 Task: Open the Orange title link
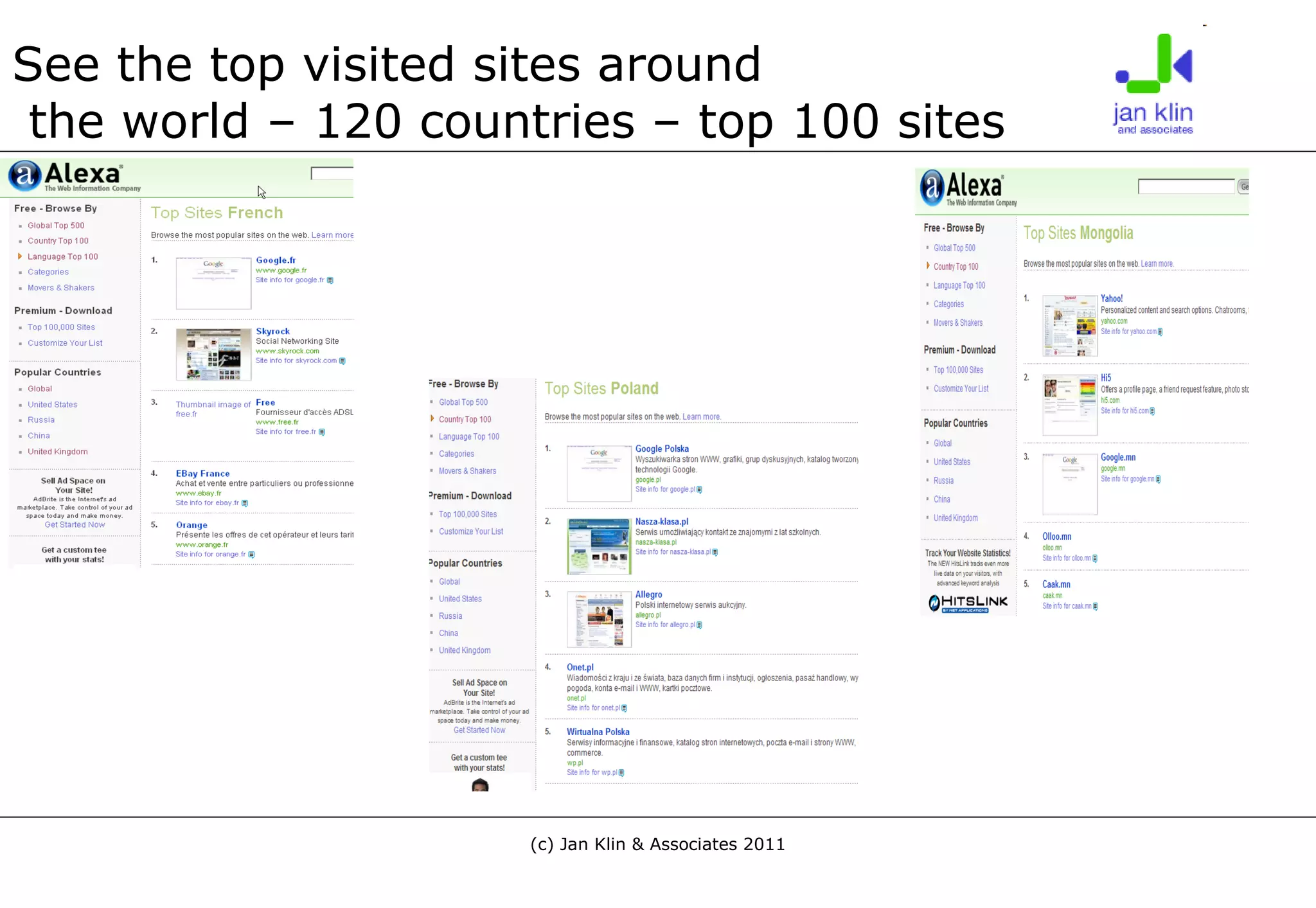pyautogui.click(x=191, y=524)
